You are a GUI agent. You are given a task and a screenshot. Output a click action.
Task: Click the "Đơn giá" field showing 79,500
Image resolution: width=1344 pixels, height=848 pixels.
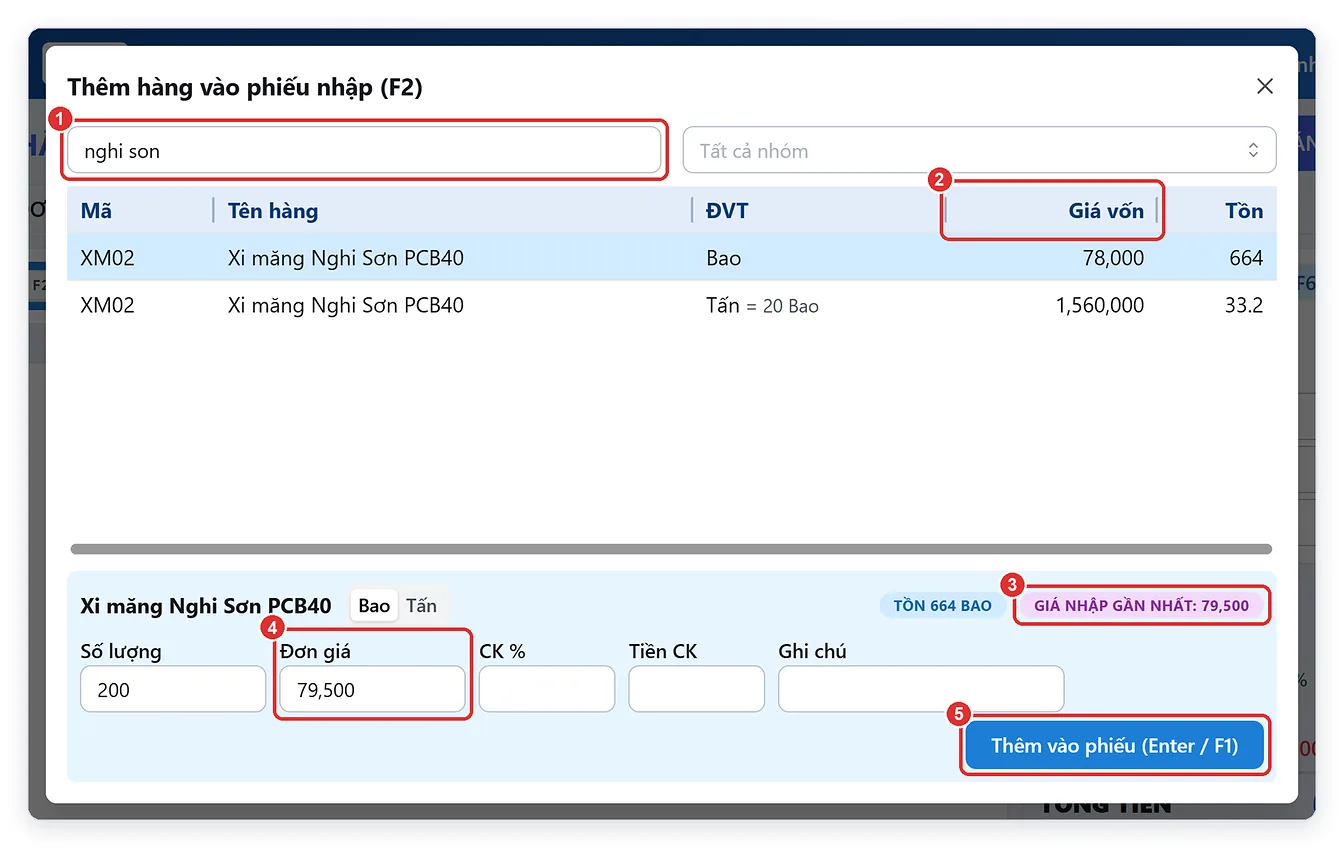tap(372, 689)
